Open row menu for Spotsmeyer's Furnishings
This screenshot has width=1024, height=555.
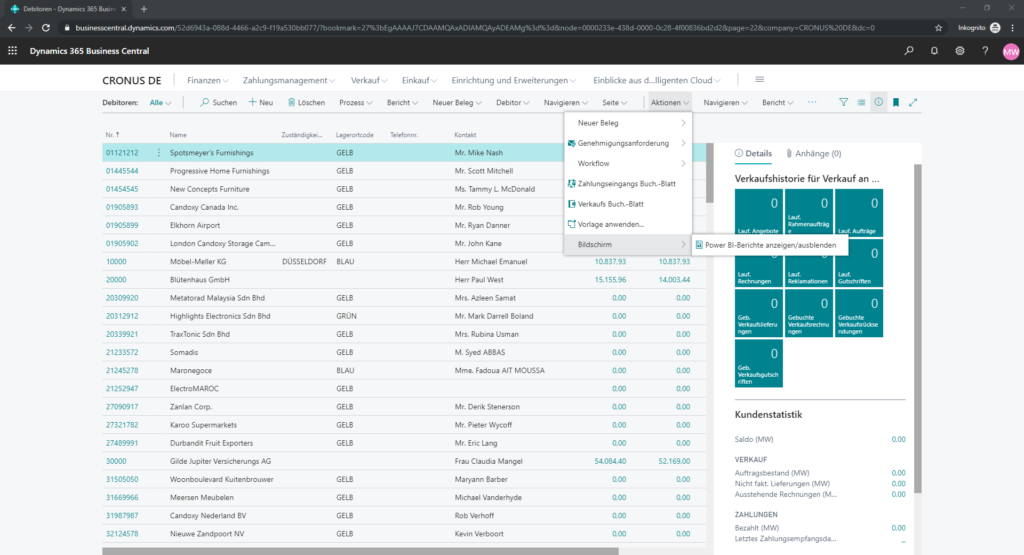click(159, 153)
